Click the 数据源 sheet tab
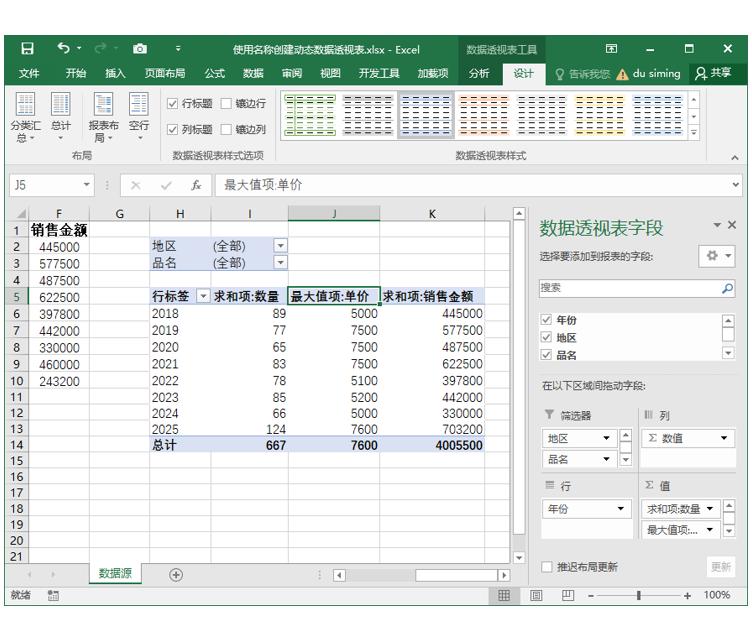Screen dimensions: 752x639 coord(115,573)
